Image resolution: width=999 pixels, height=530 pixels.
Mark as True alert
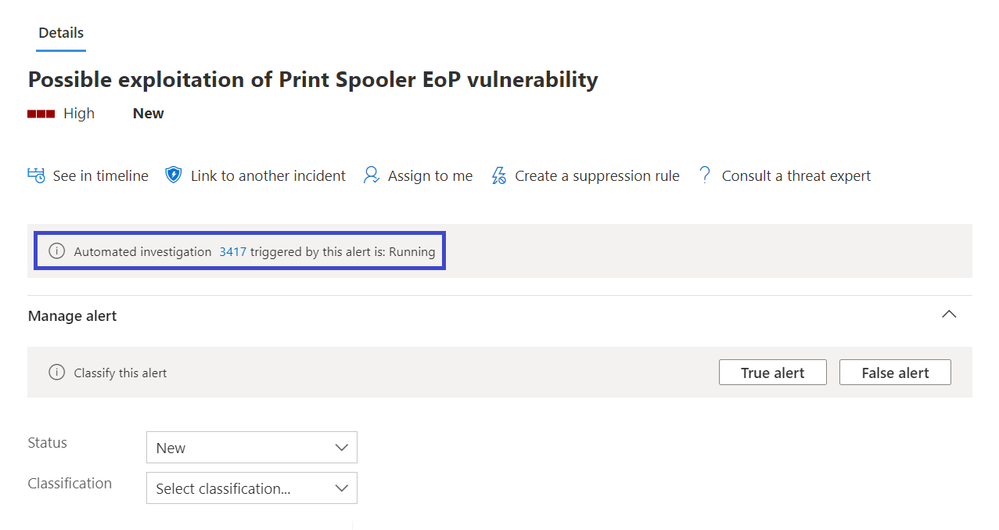tap(773, 373)
